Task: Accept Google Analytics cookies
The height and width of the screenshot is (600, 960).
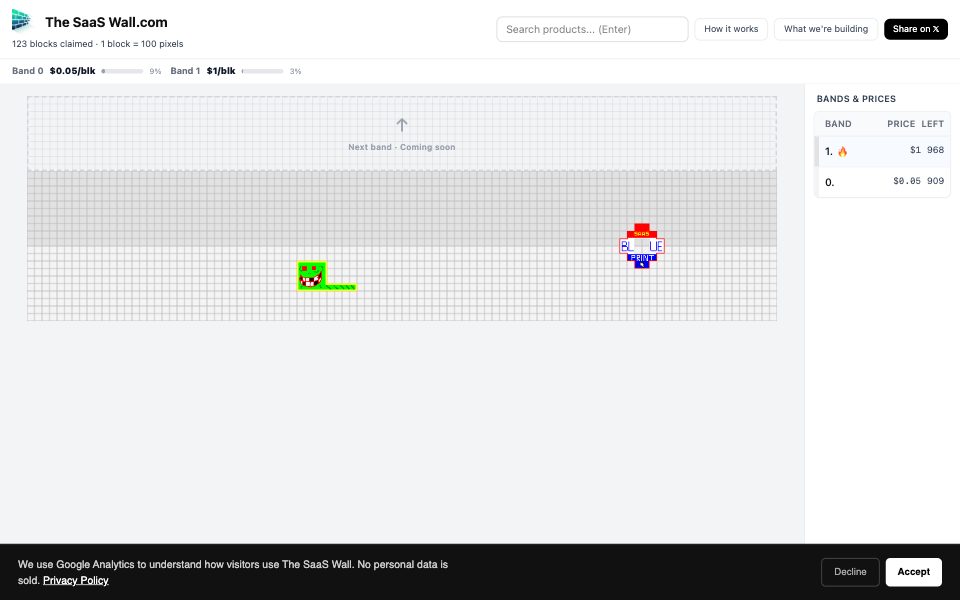Action: (x=913, y=572)
